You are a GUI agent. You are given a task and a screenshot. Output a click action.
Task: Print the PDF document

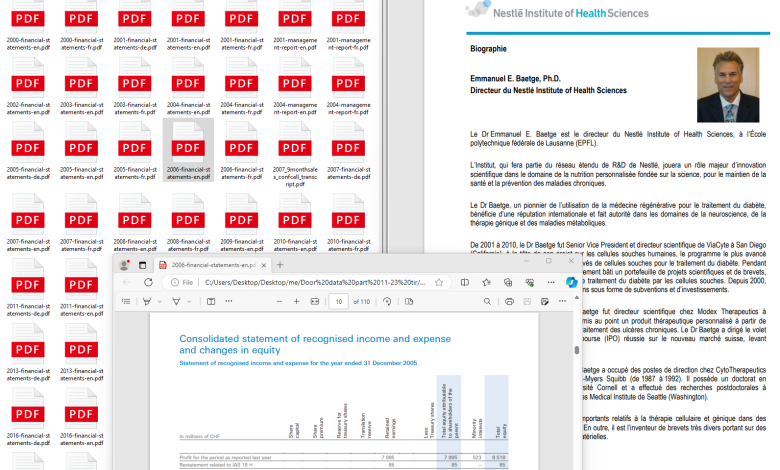pyautogui.click(x=509, y=301)
